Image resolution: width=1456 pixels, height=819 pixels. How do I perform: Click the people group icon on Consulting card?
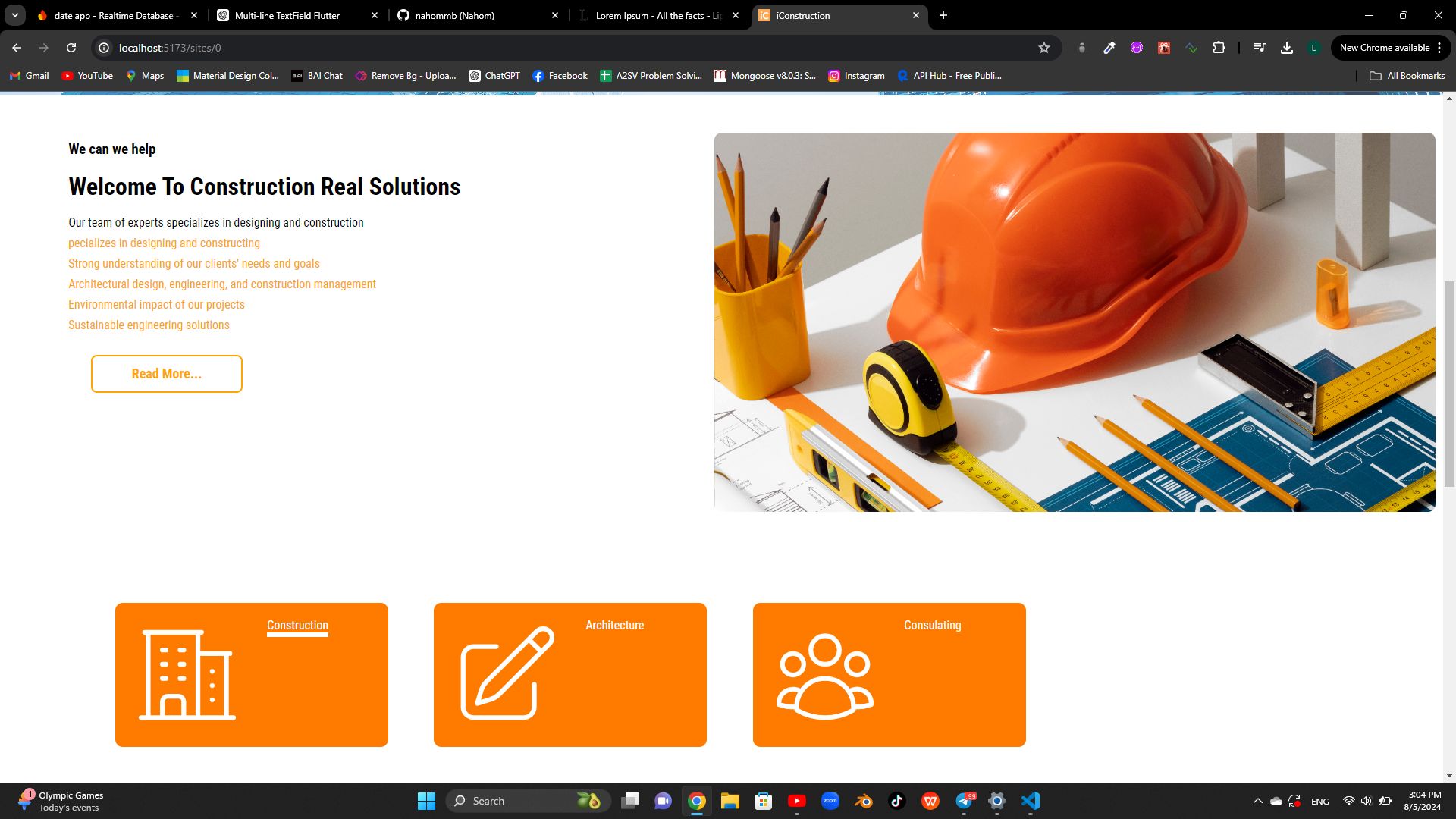click(x=824, y=676)
